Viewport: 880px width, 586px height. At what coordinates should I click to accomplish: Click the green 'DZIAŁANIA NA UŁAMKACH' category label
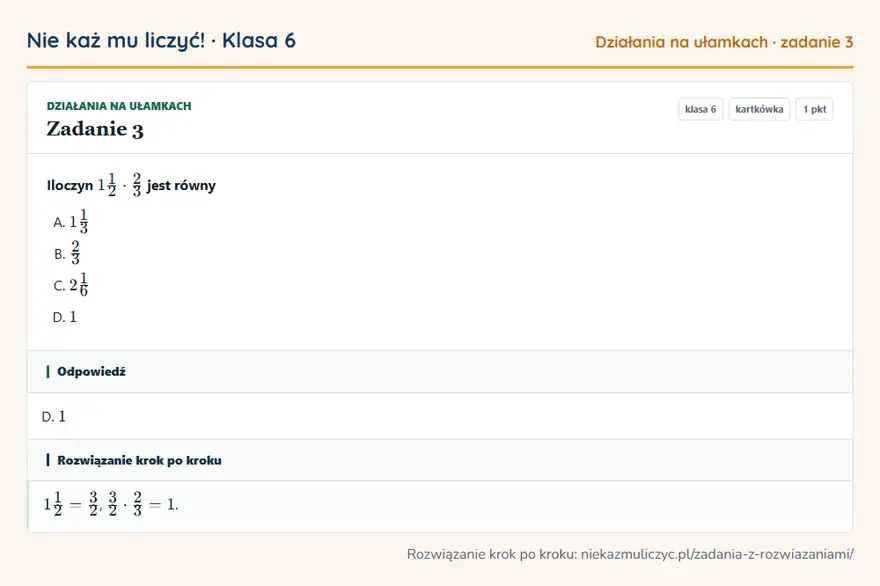coord(119,106)
